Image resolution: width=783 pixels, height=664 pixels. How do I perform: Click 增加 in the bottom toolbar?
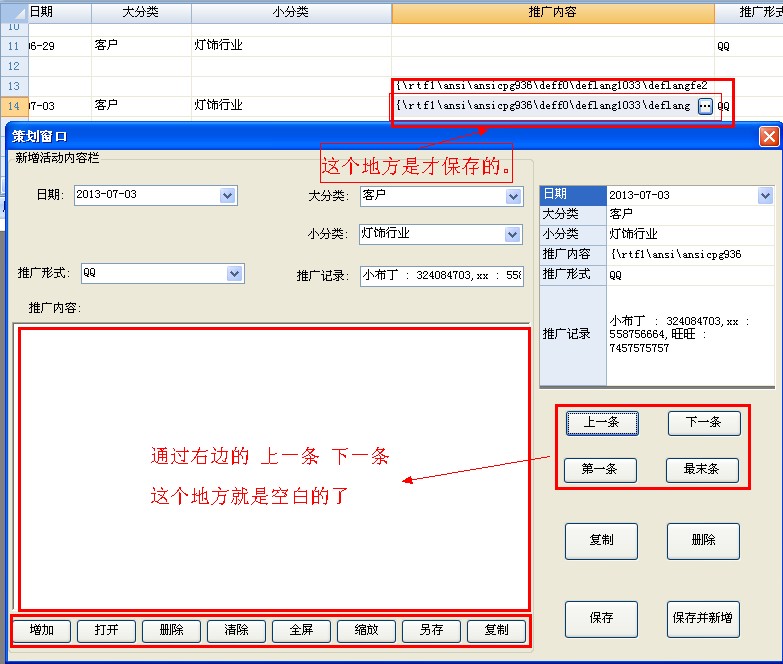(42, 631)
